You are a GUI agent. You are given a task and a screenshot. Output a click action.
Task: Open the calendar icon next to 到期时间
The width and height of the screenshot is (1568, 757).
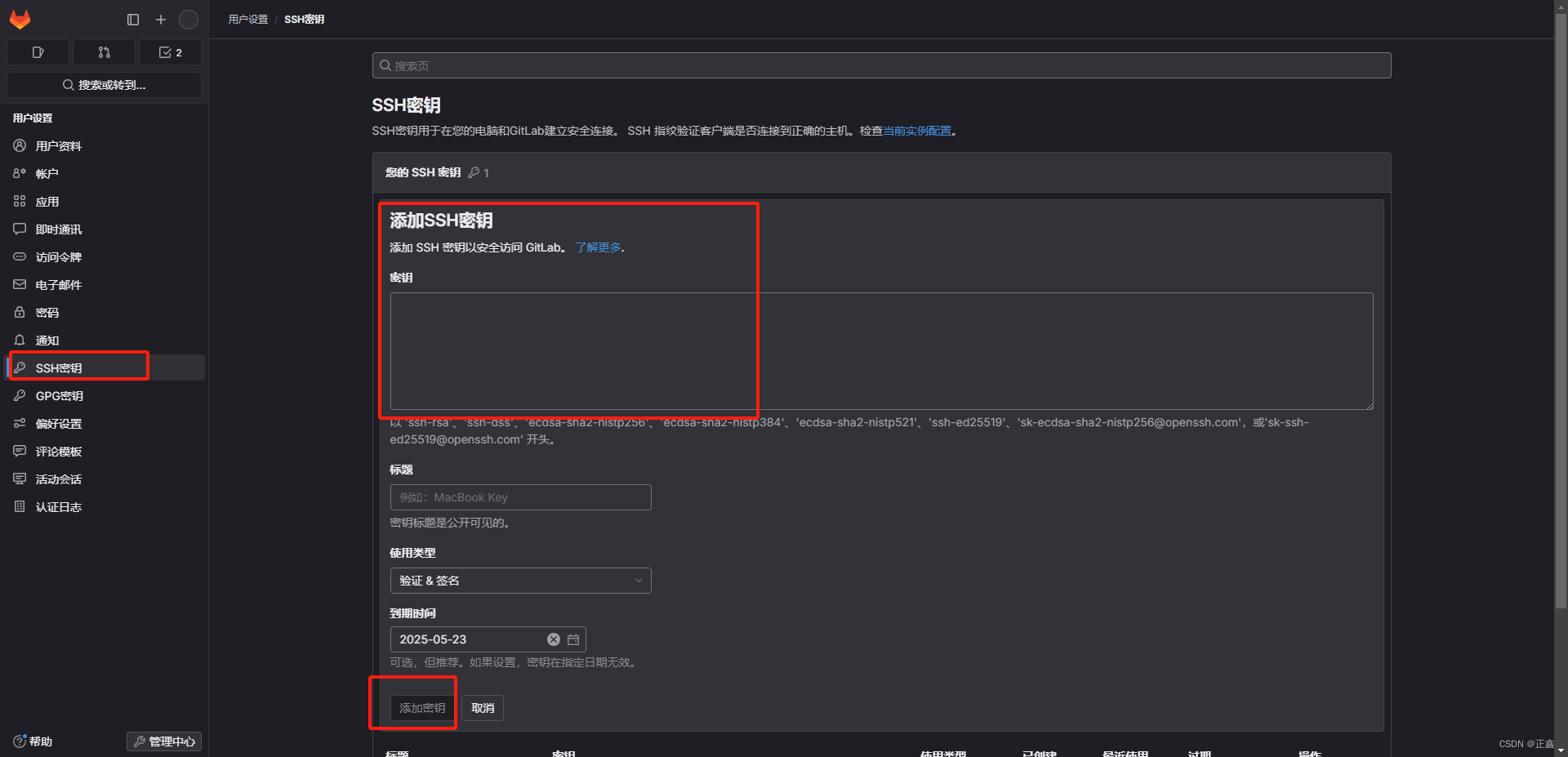coord(572,639)
